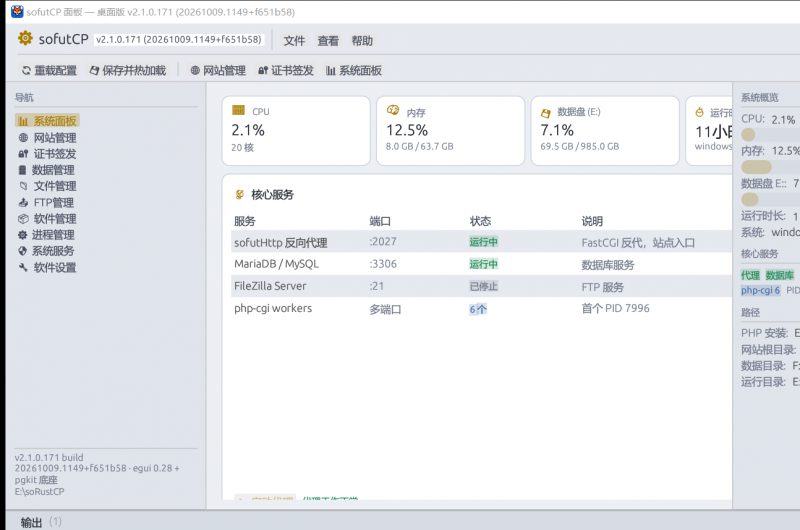Click the 运行中 status of sofutHttp
Viewport: 800px width, 530px height.
483,242
